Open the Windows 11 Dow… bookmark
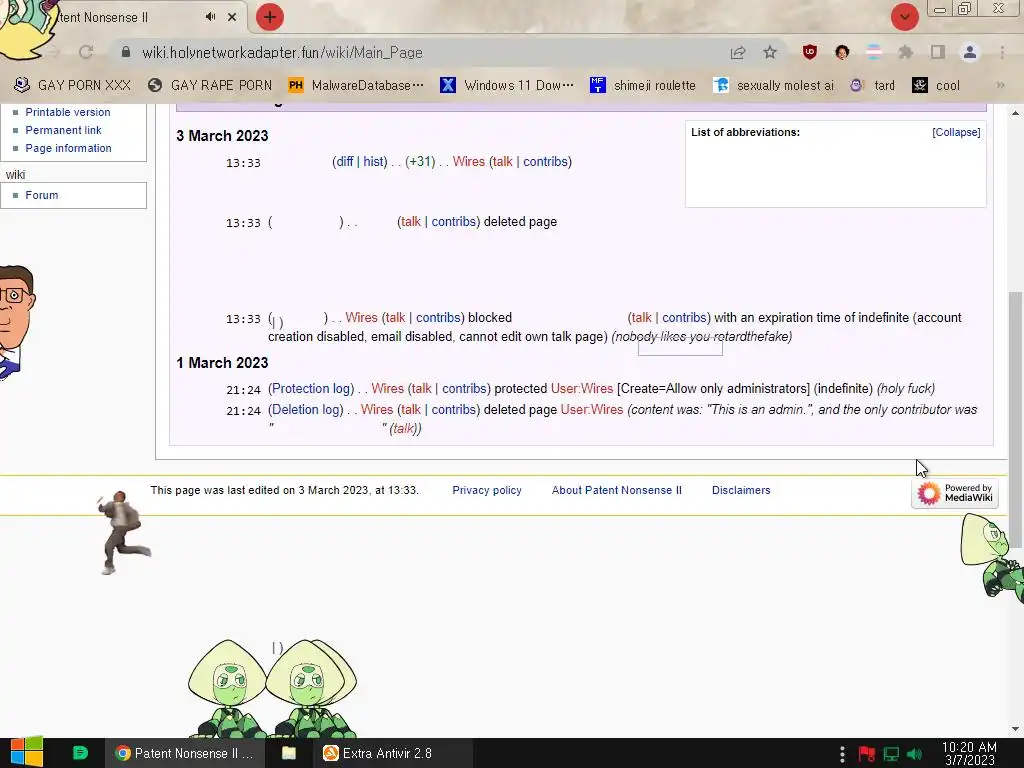Viewport: 1024px width, 768px height. pos(507,85)
